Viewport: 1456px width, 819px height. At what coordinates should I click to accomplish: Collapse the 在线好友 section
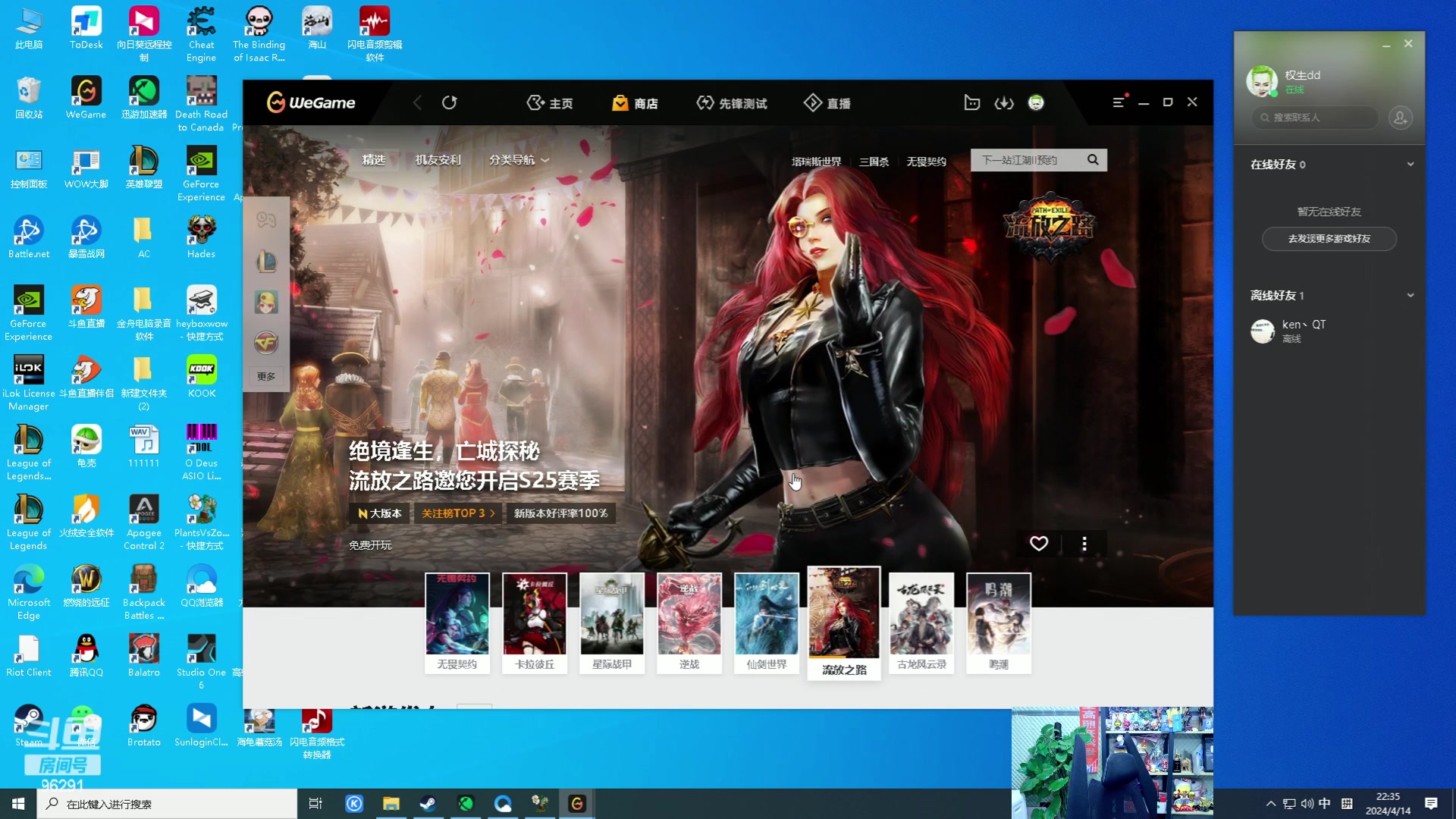(1410, 165)
